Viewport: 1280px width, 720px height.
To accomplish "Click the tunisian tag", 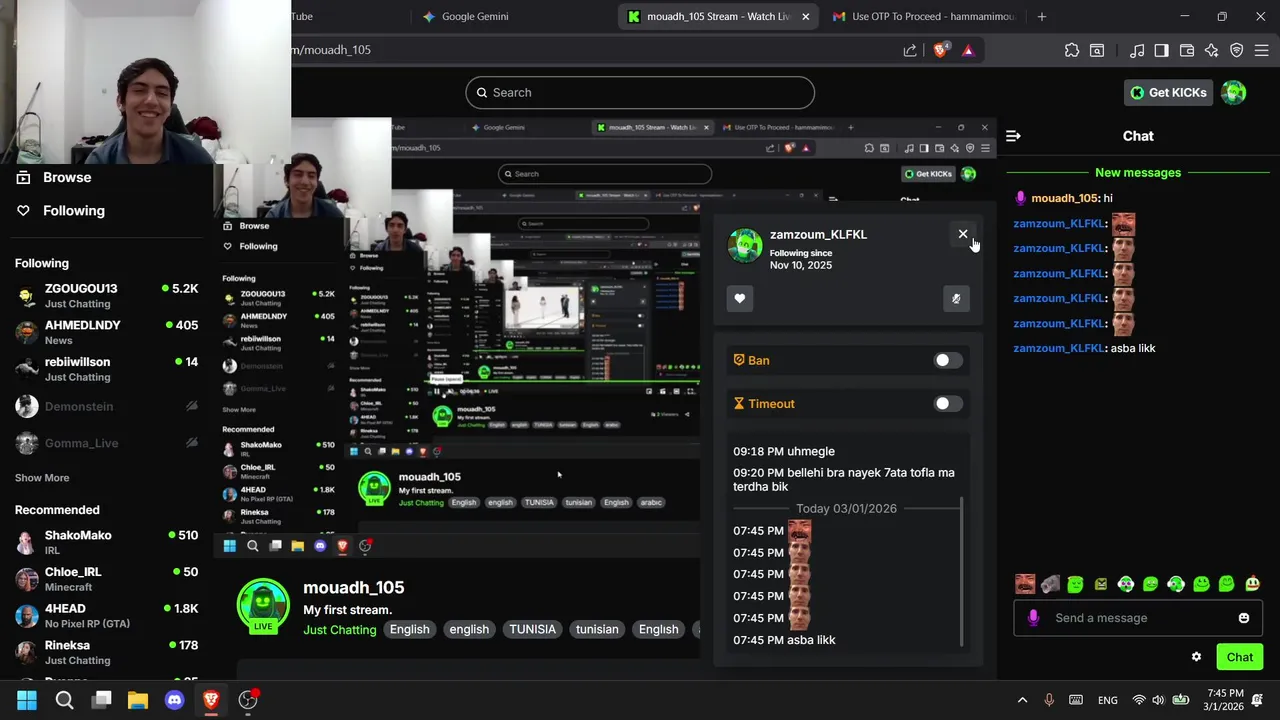I will click(x=597, y=630).
